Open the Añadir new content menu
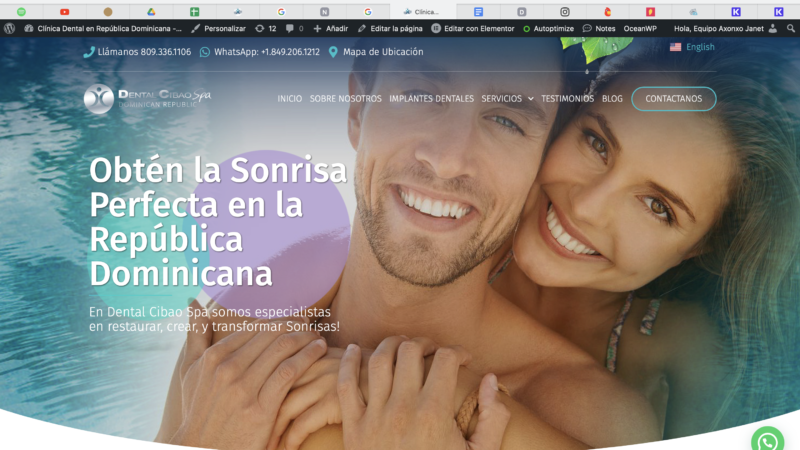The width and height of the screenshot is (800, 450). tap(331, 29)
